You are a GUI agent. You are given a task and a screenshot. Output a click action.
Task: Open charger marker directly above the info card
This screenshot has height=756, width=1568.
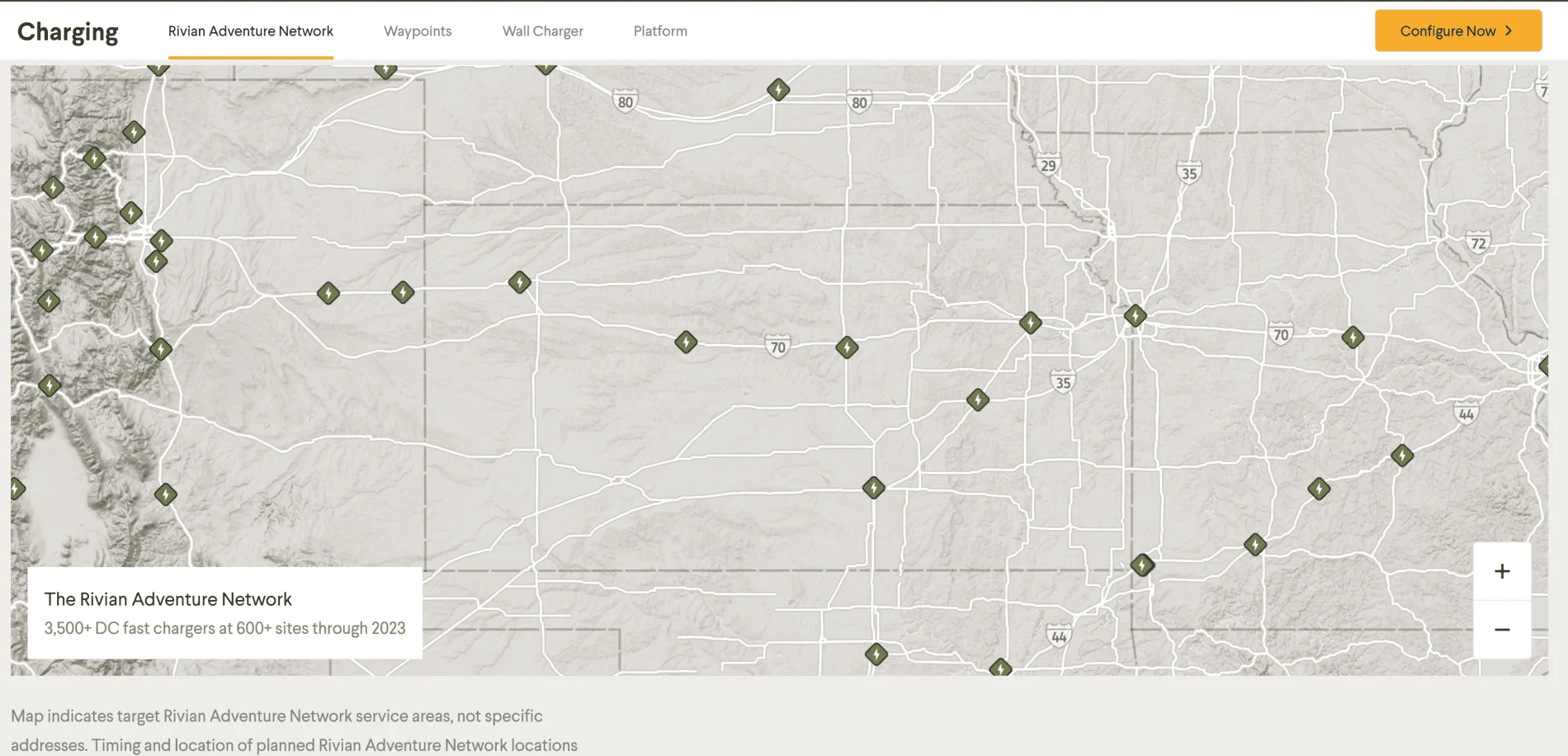(x=166, y=494)
